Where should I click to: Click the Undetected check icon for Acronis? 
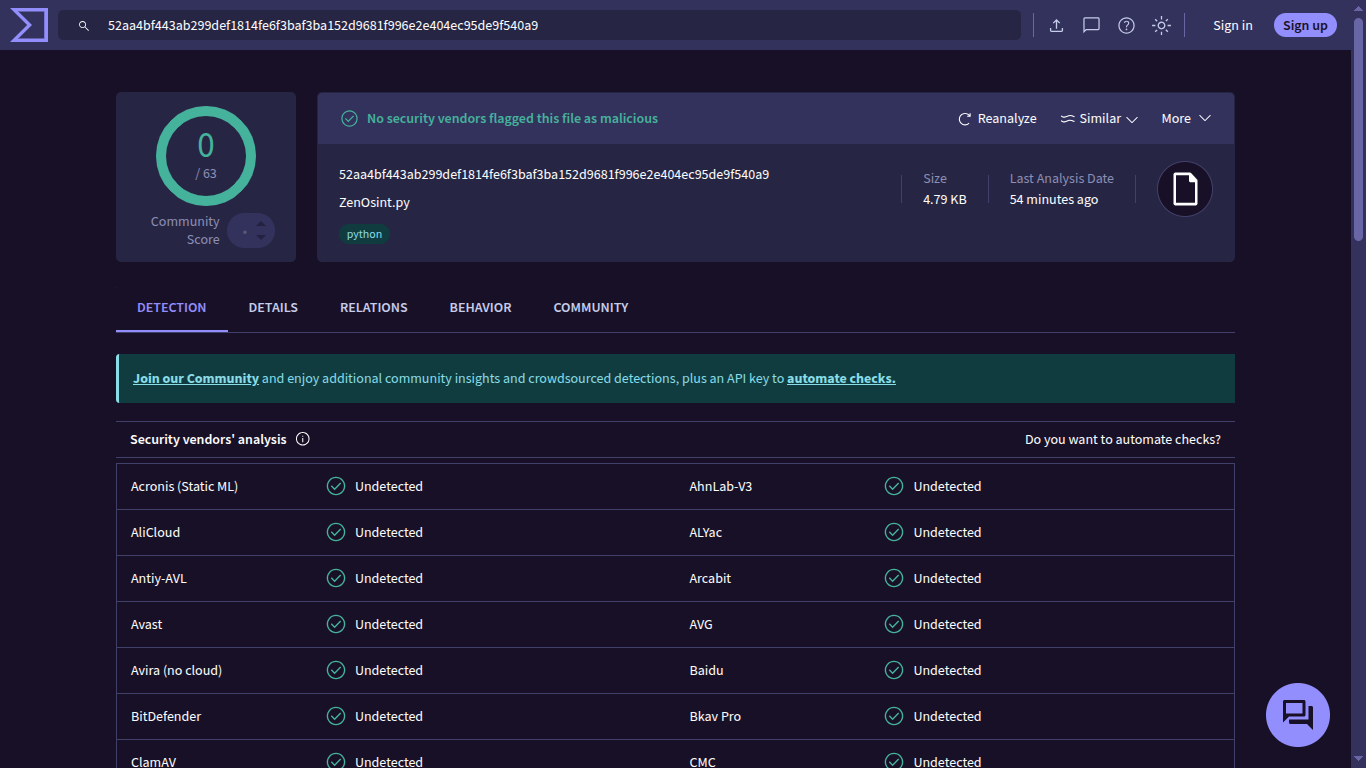tap(336, 486)
